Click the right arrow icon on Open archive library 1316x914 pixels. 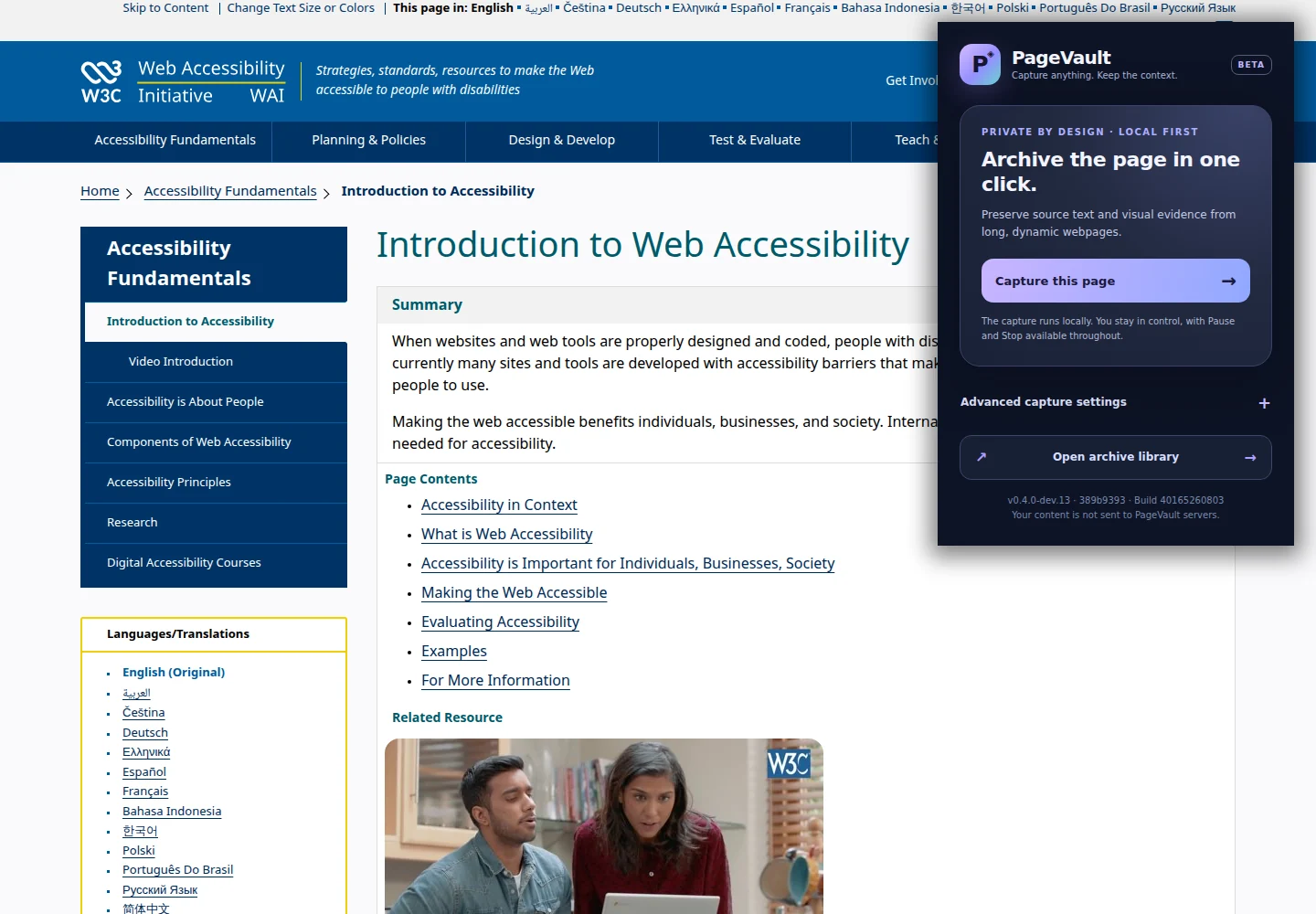pyautogui.click(x=1250, y=458)
